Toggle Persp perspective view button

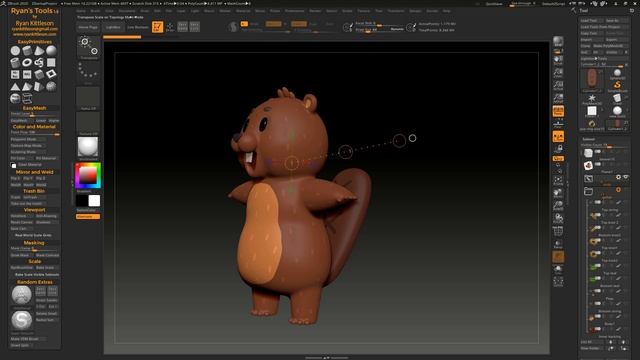558,111
